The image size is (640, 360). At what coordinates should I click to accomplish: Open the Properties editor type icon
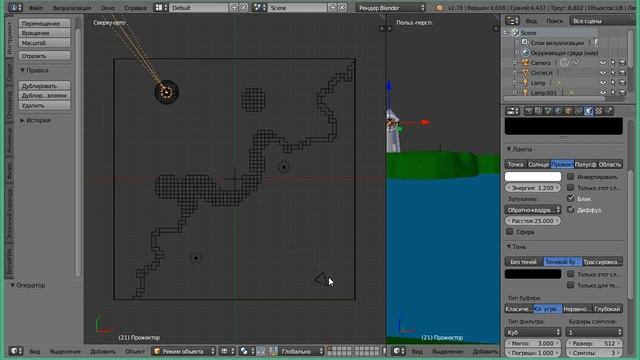click(x=512, y=111)
